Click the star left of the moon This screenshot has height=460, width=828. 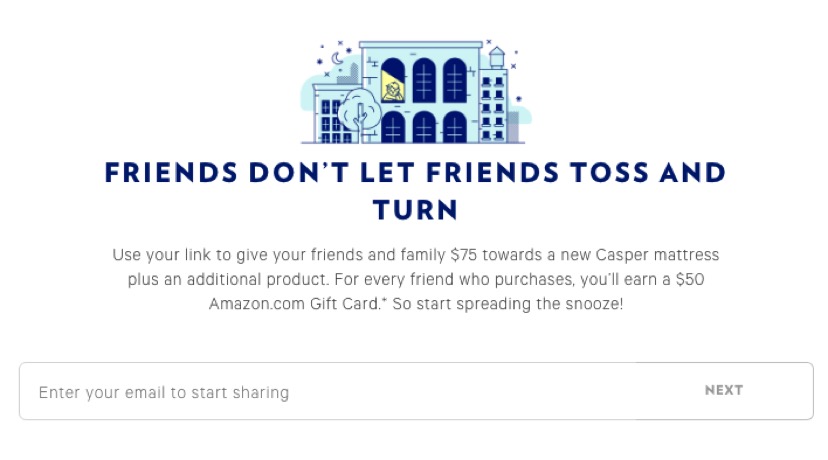(319, 62)
